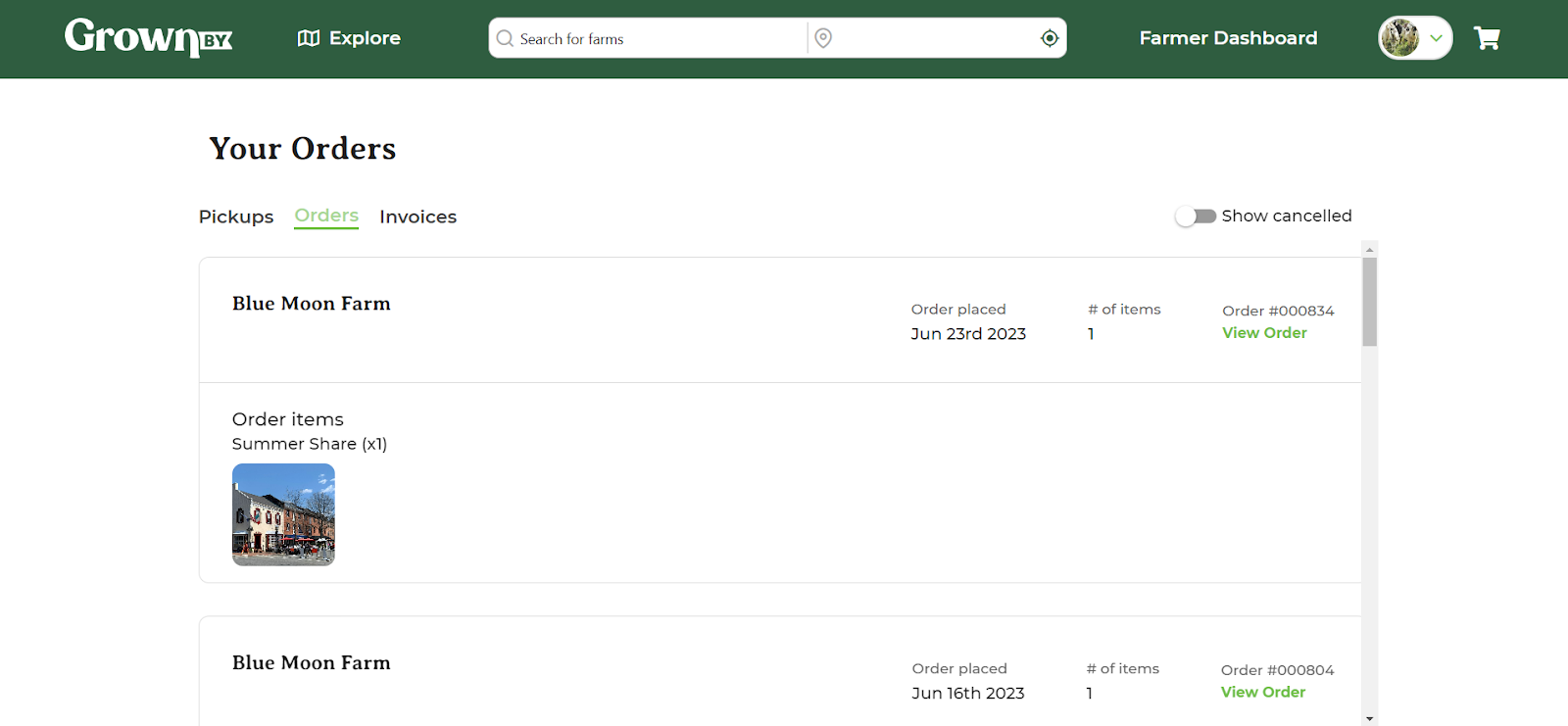Click the search magnifier icon
This screenshot has height=726, width=1568.
(x=505, y=38)
